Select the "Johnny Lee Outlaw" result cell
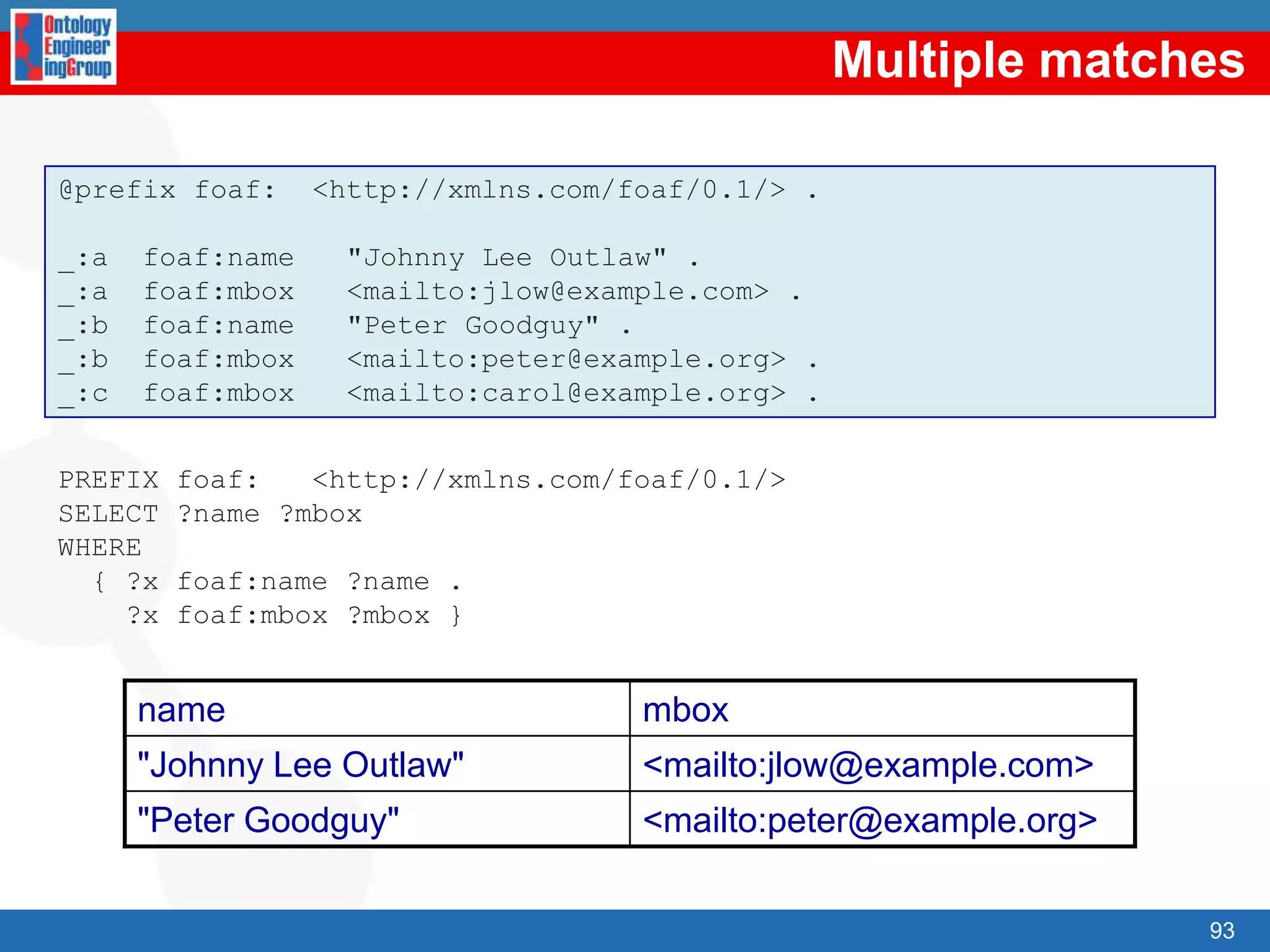Screen dimensions: 1270x952 [377, 765]
